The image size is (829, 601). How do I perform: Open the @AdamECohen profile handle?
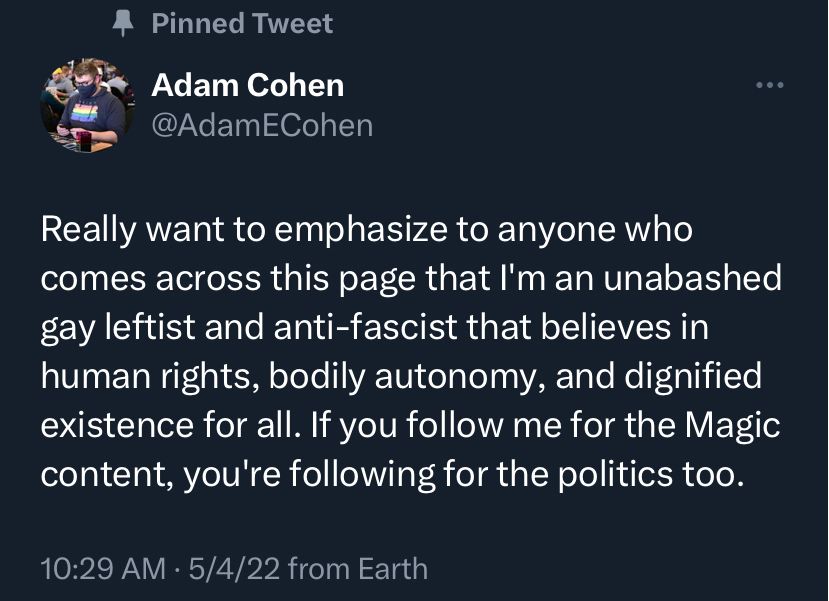[x=262, y=124]
